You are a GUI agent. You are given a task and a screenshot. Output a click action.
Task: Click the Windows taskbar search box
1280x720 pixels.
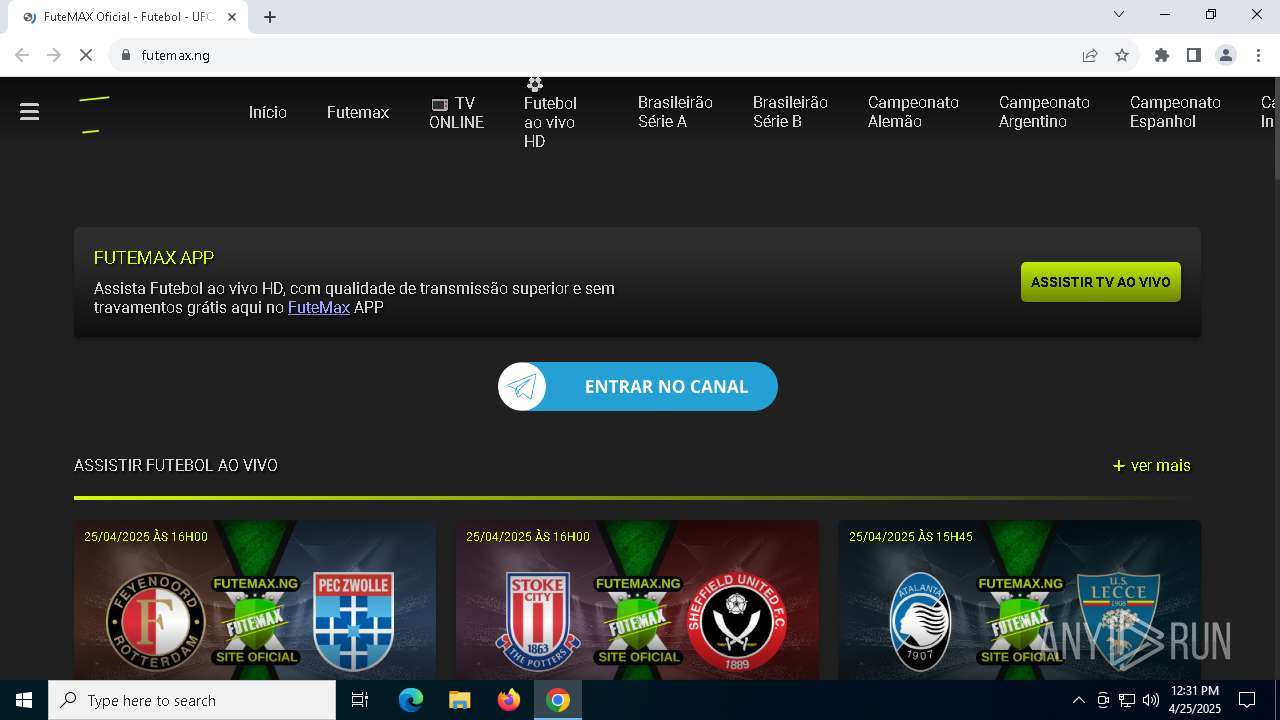192,700
